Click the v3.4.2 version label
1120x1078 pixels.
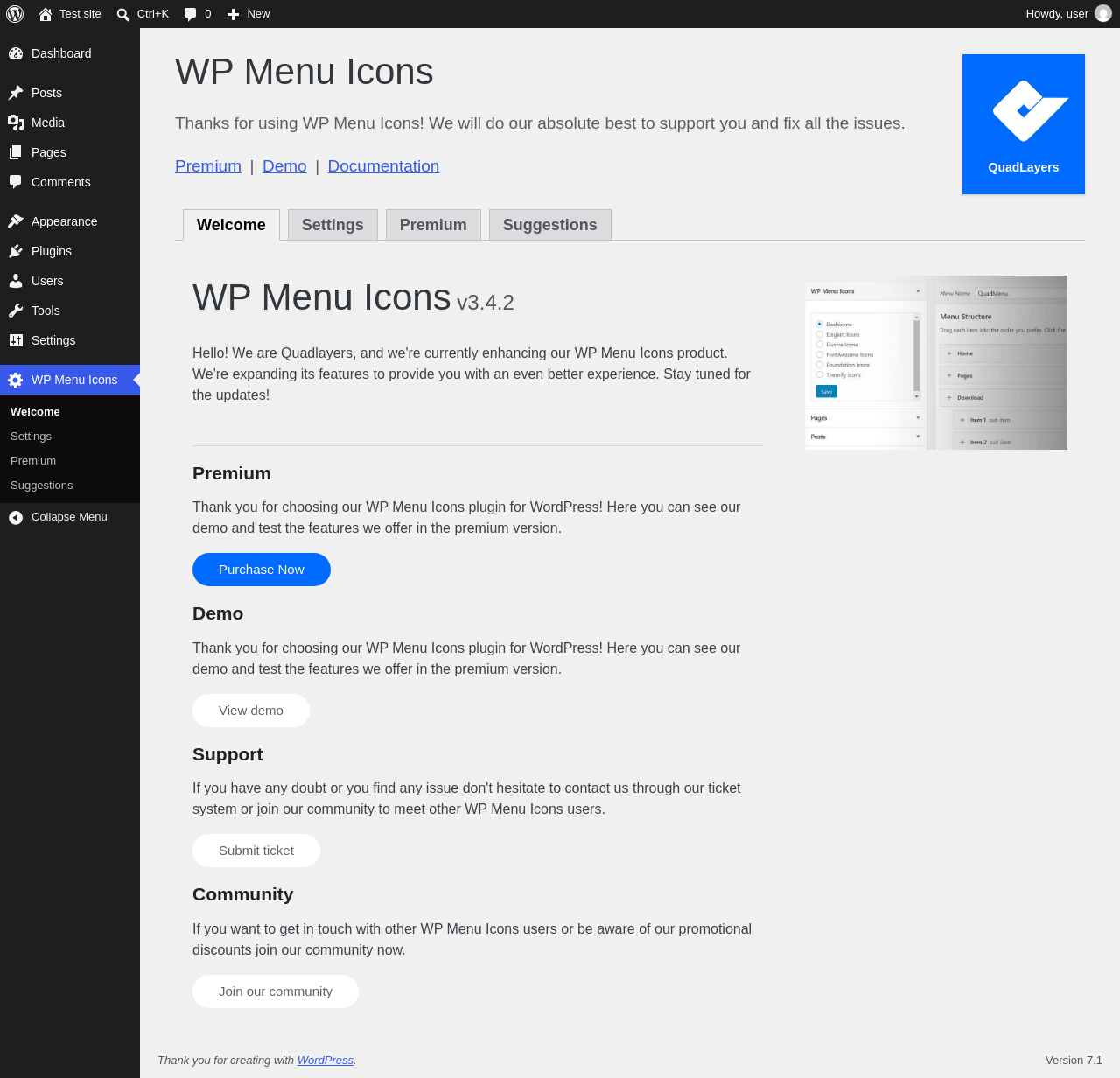(x=486, y=303)
